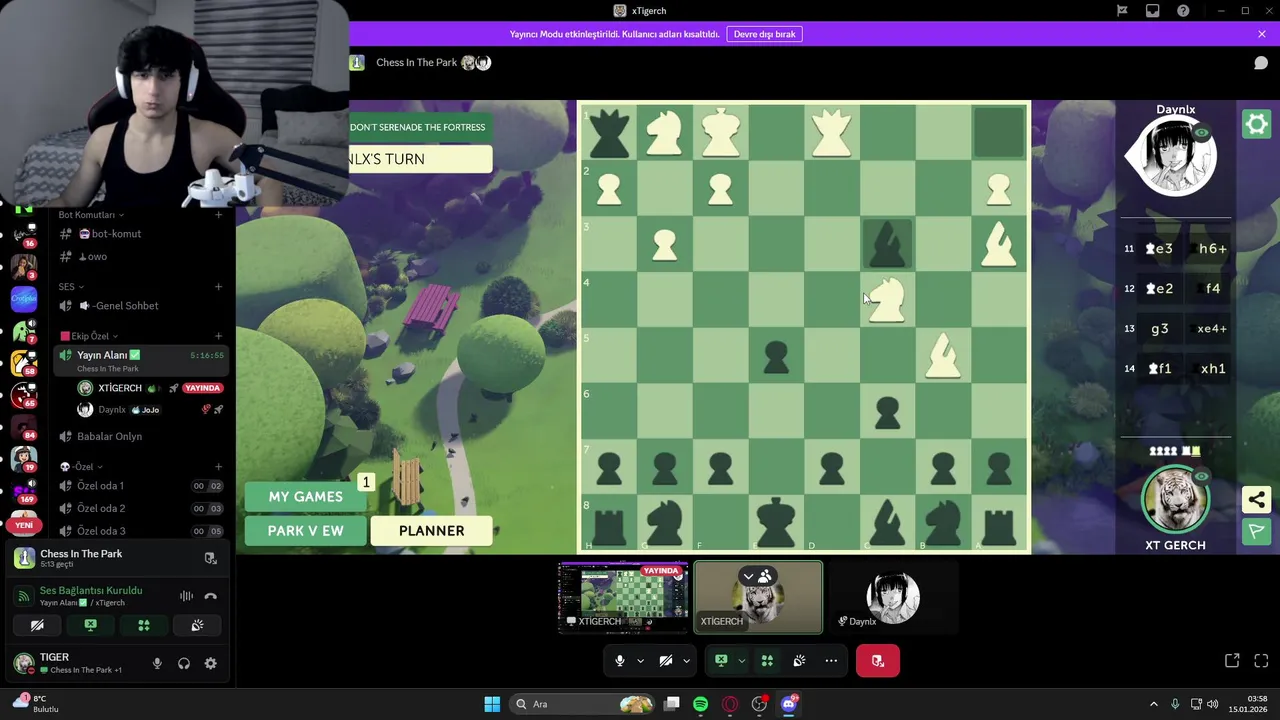Toggle camera in the sidebar voice panel
This screenshot has width=1280, height=720.
pos(37,625)
